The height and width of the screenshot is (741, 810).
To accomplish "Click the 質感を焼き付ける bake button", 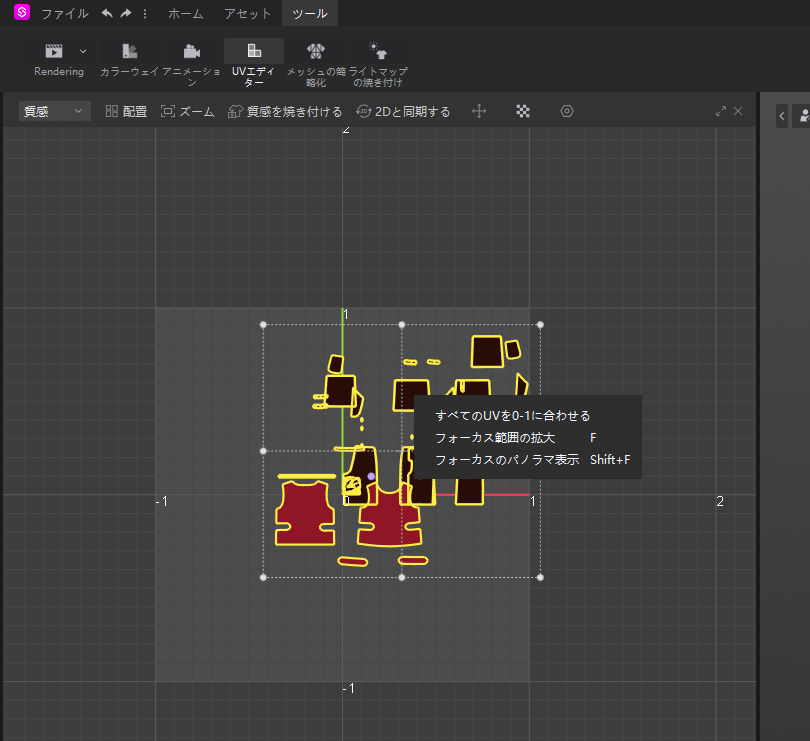I will pyautogui.click(x=285, y=111).
